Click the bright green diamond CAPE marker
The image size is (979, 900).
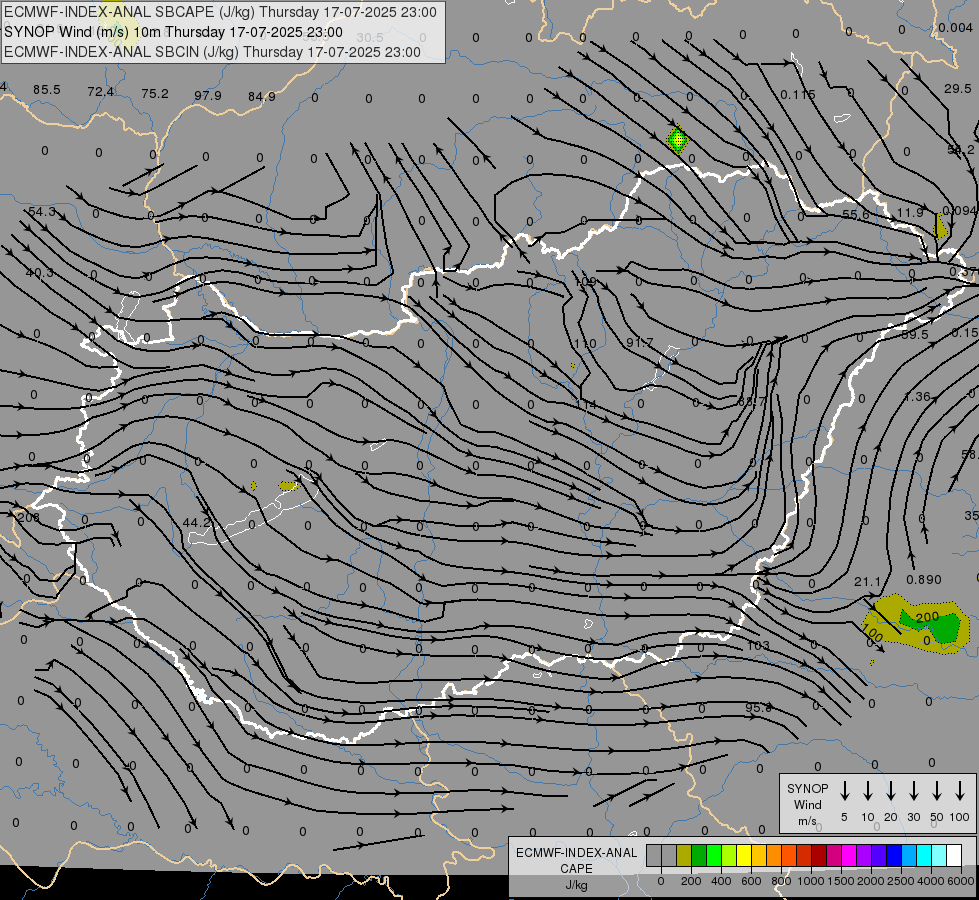click(x=677, y=140)
